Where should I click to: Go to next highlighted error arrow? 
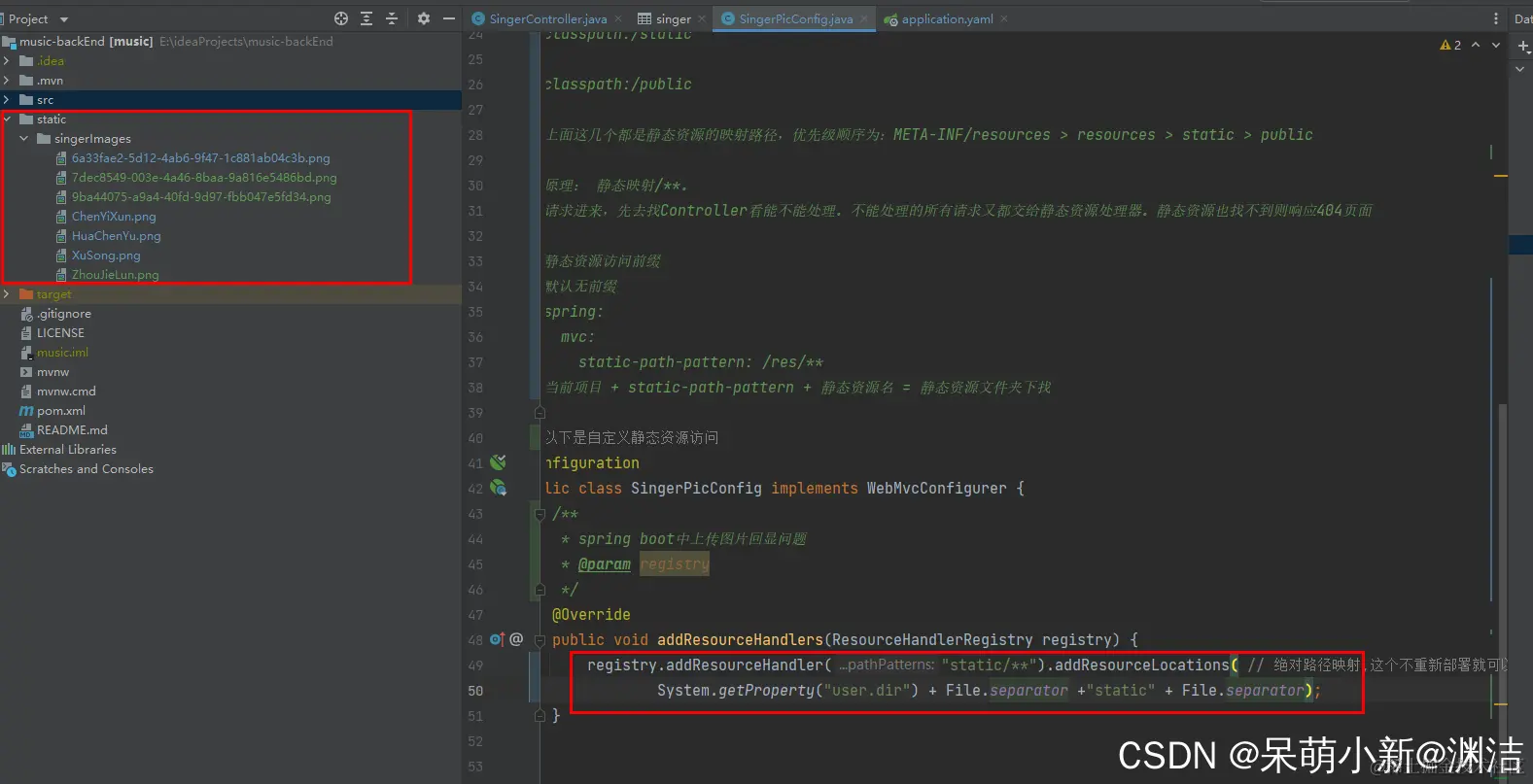coord(1496,45)
